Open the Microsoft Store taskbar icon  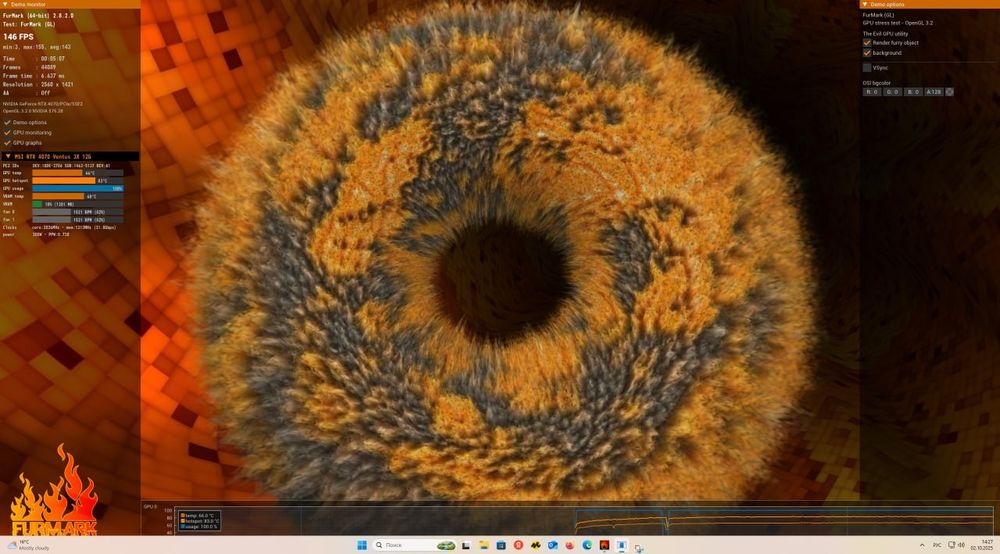click(501, 546)
